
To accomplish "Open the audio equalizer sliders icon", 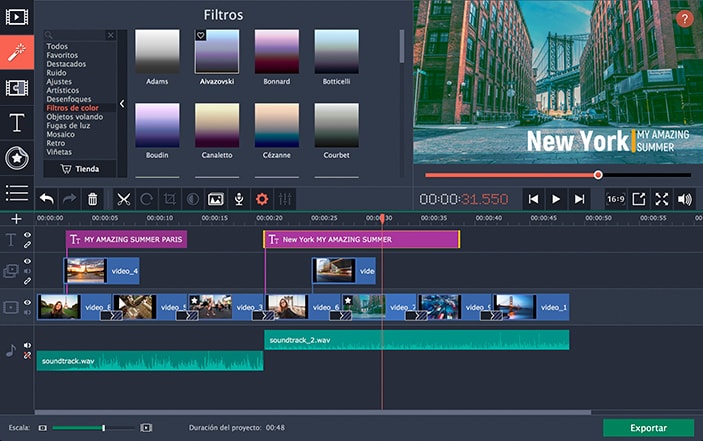I will pos(285,199).
